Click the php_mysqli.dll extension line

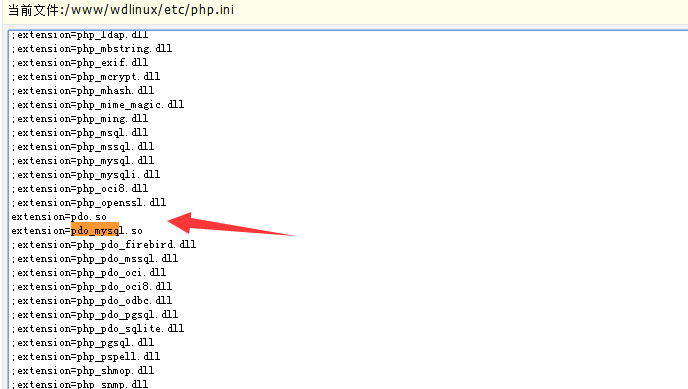[x=86, y=175]
